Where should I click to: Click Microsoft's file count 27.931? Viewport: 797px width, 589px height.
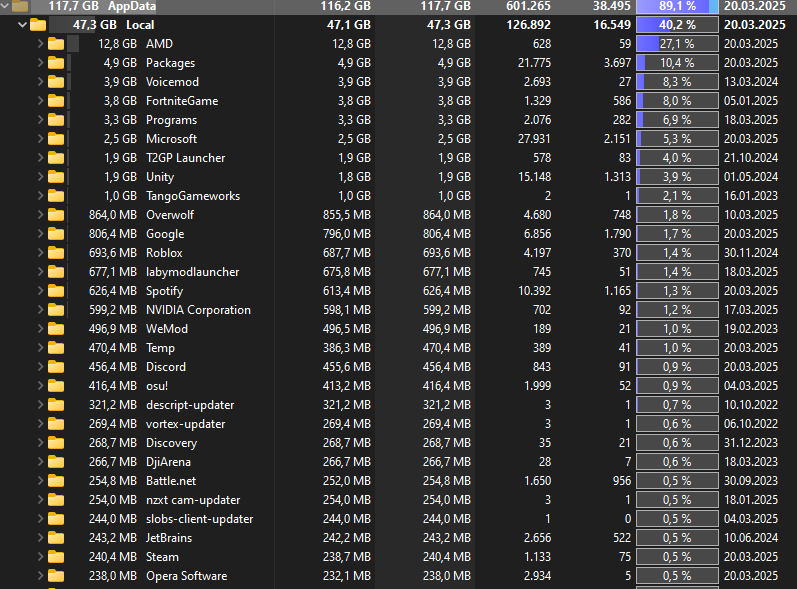pyautogui.click(x=534, y=139)
